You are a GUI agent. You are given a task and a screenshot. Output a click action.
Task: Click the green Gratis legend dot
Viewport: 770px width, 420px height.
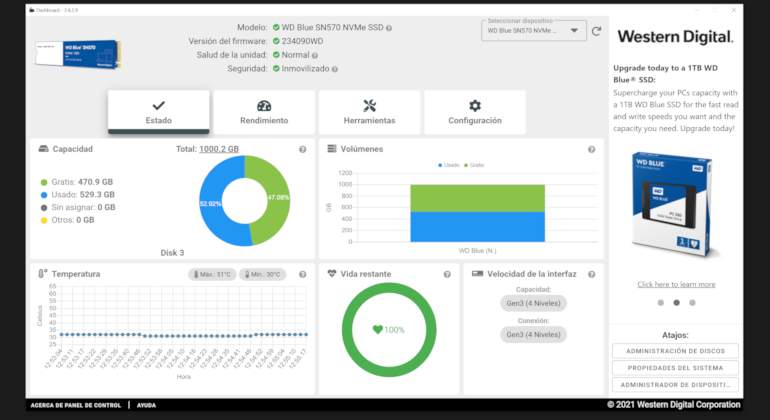point(44,182)
